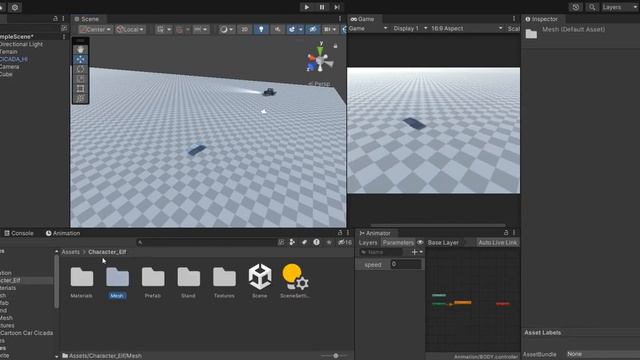This screenshot has height=360, width=640.
Task: Click the Pause button in top toolbar
Action: (322, 7)
